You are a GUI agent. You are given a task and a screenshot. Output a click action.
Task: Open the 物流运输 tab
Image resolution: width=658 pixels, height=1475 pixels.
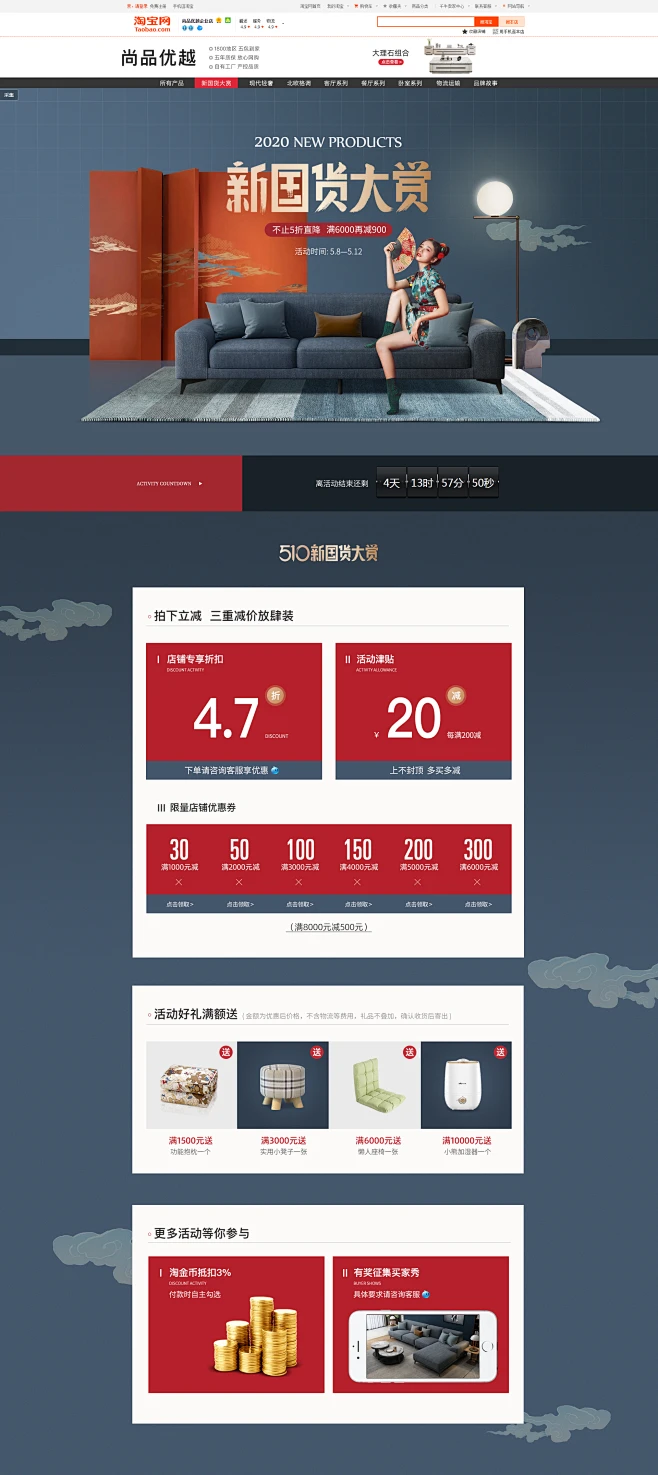448,83
